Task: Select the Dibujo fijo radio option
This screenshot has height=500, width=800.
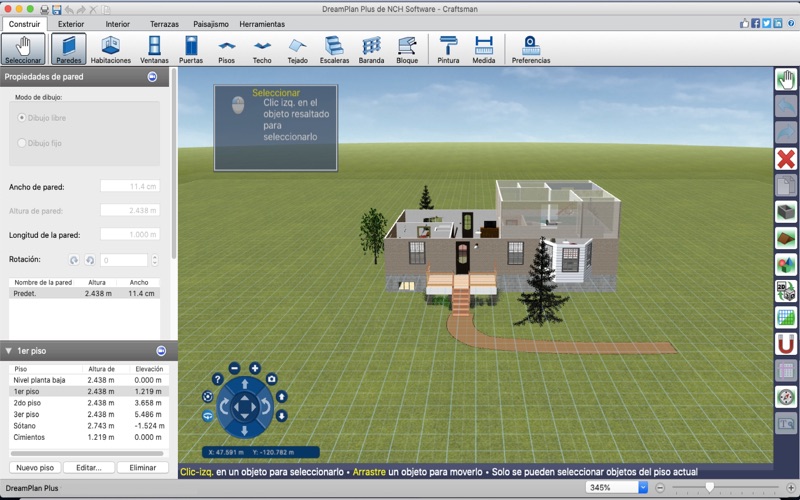Action: click(x=22, y=143)
